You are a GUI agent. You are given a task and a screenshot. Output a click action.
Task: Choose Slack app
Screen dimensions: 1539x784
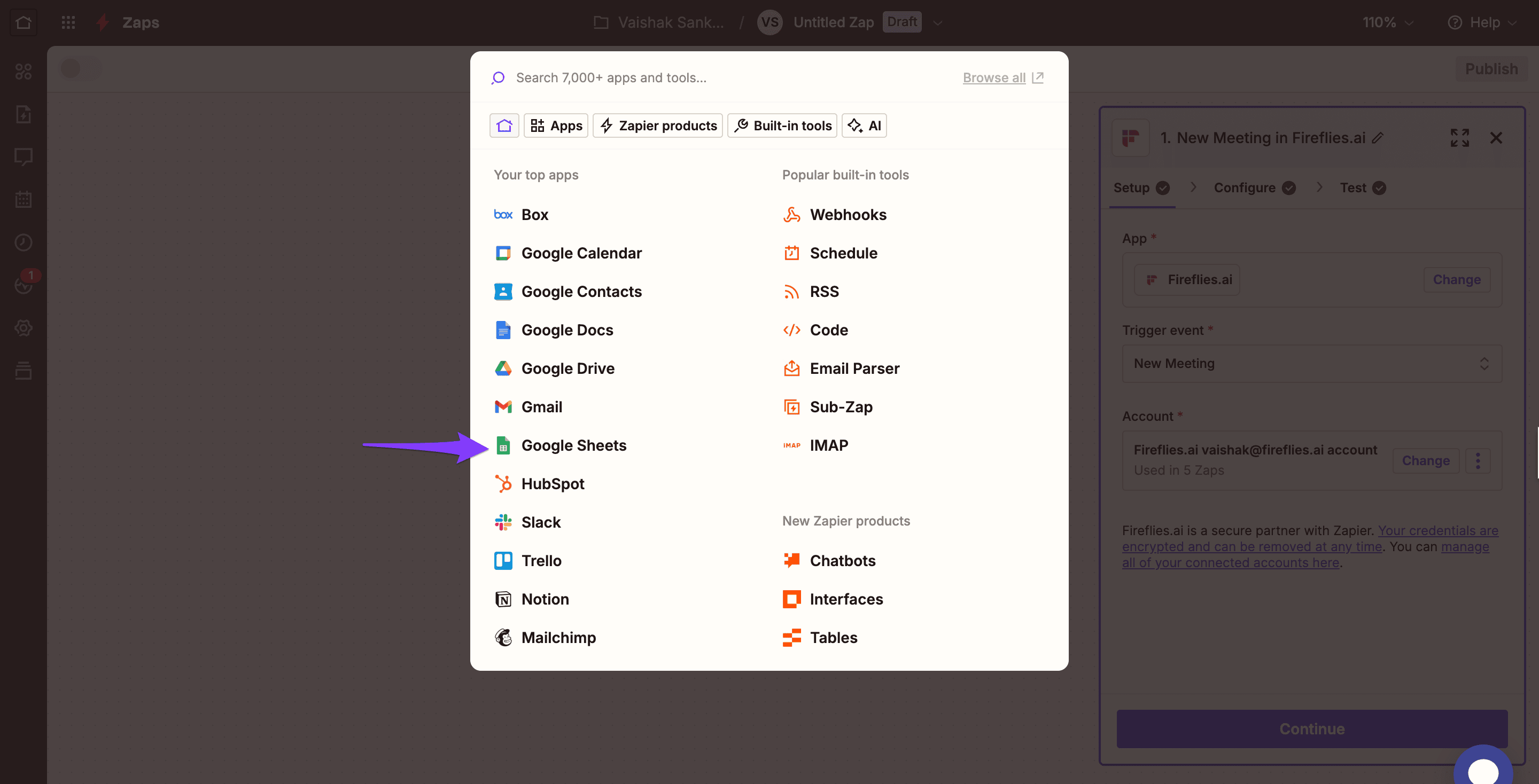(x=527, y=522)
